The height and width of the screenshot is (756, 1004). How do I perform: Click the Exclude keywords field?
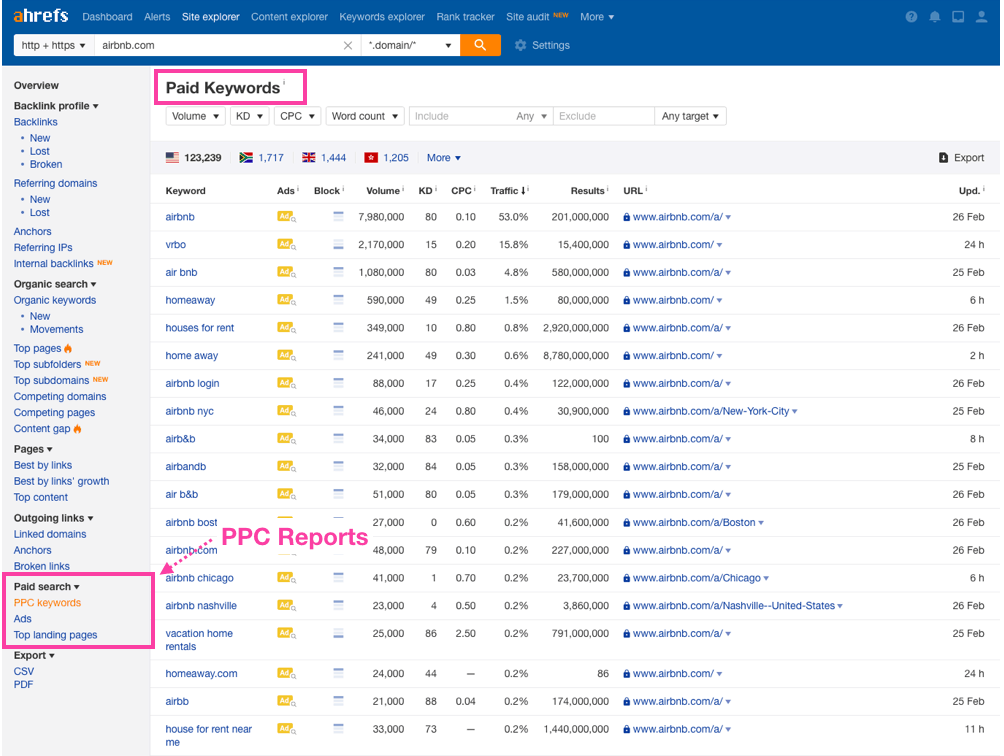[x=604, y=116]
